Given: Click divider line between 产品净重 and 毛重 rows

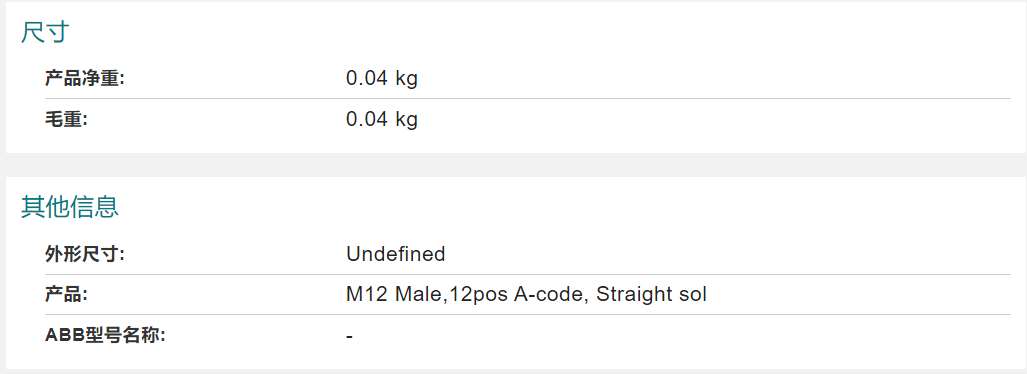Looking at the screenshot, I should pyautogui.click(x=528, y=99).
